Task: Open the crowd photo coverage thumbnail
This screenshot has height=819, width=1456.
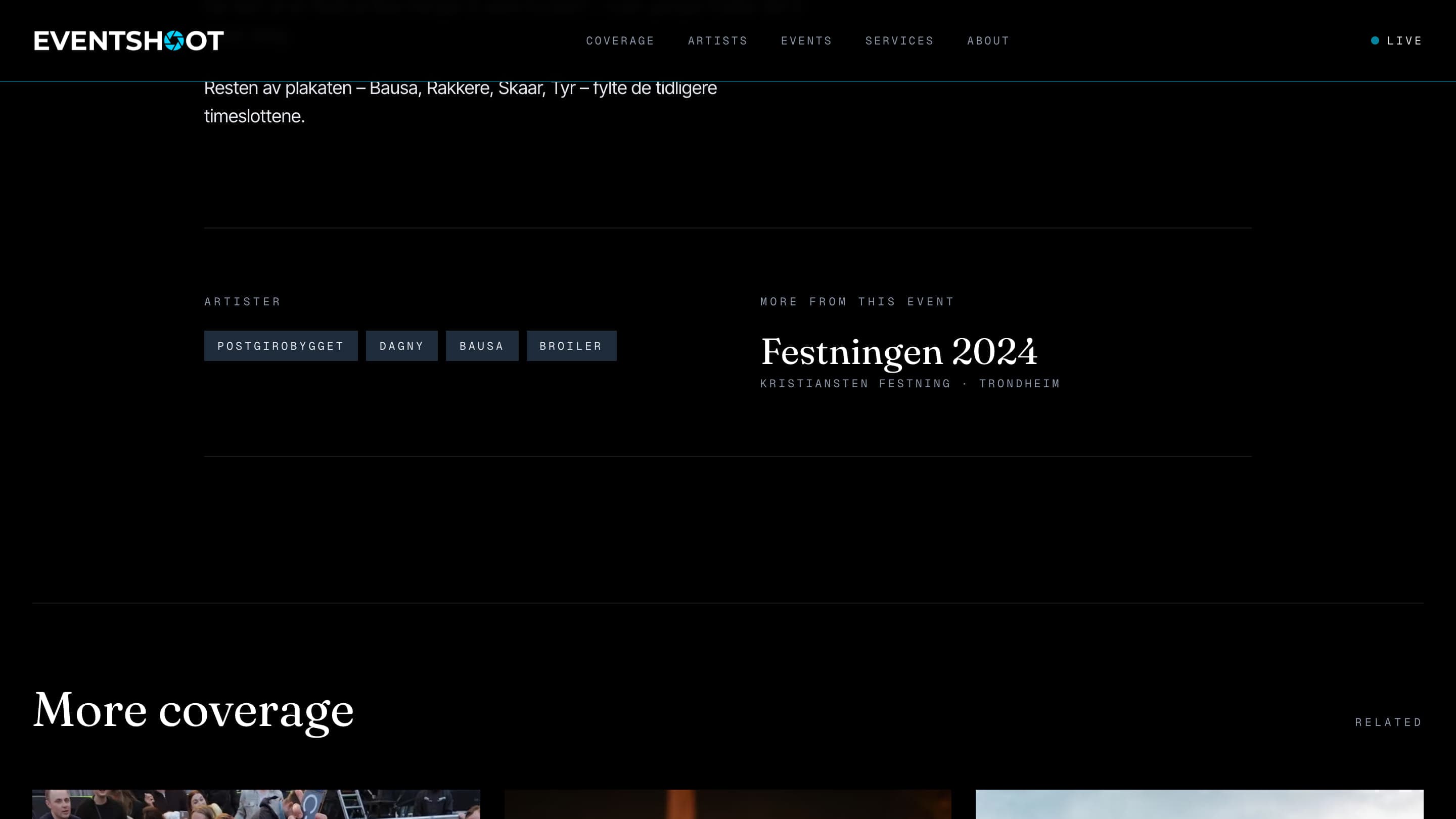Action: coord(256,804)
